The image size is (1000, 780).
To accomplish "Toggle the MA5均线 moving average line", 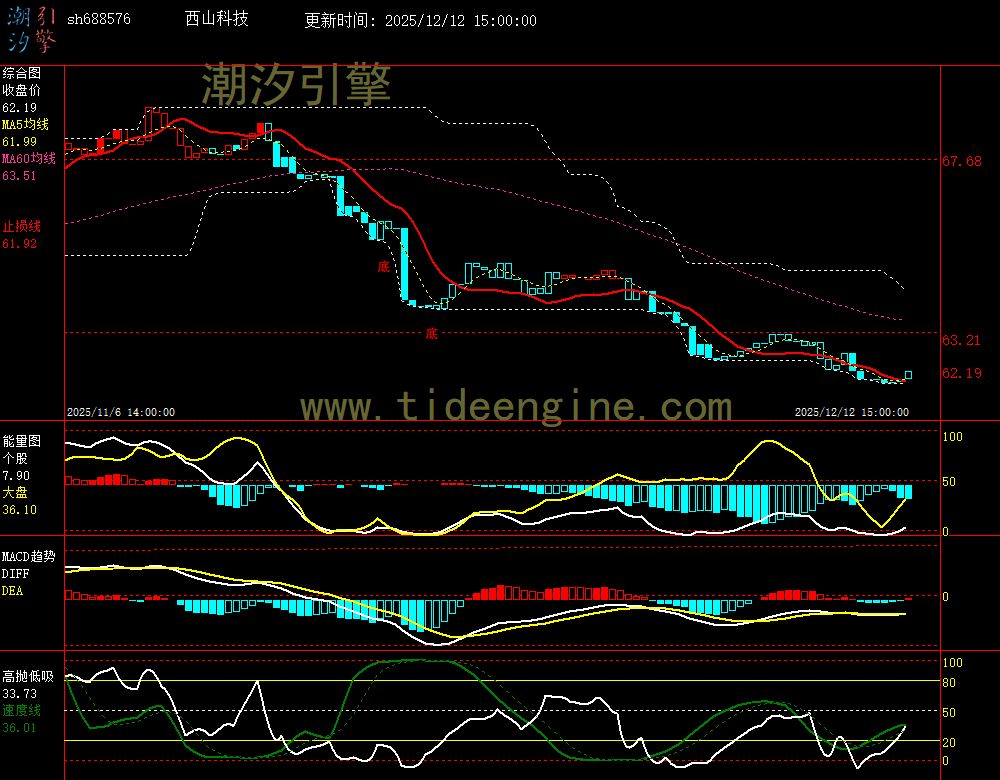I will pyautogui.click(x=23, y=126).
